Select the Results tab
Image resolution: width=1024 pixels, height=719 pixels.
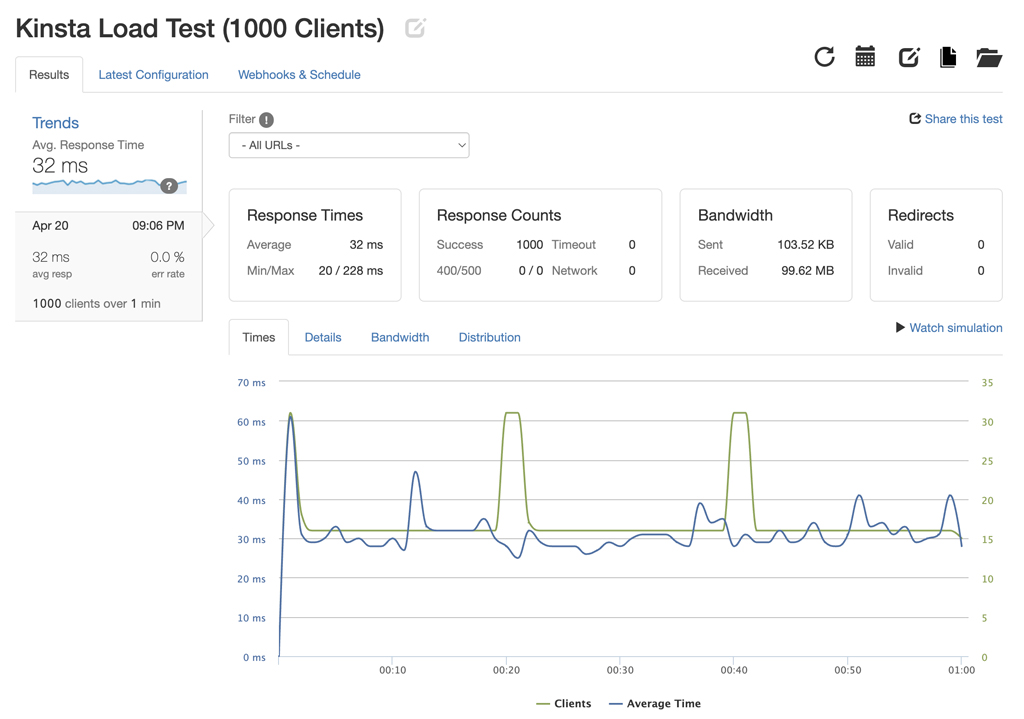point(49,74)
